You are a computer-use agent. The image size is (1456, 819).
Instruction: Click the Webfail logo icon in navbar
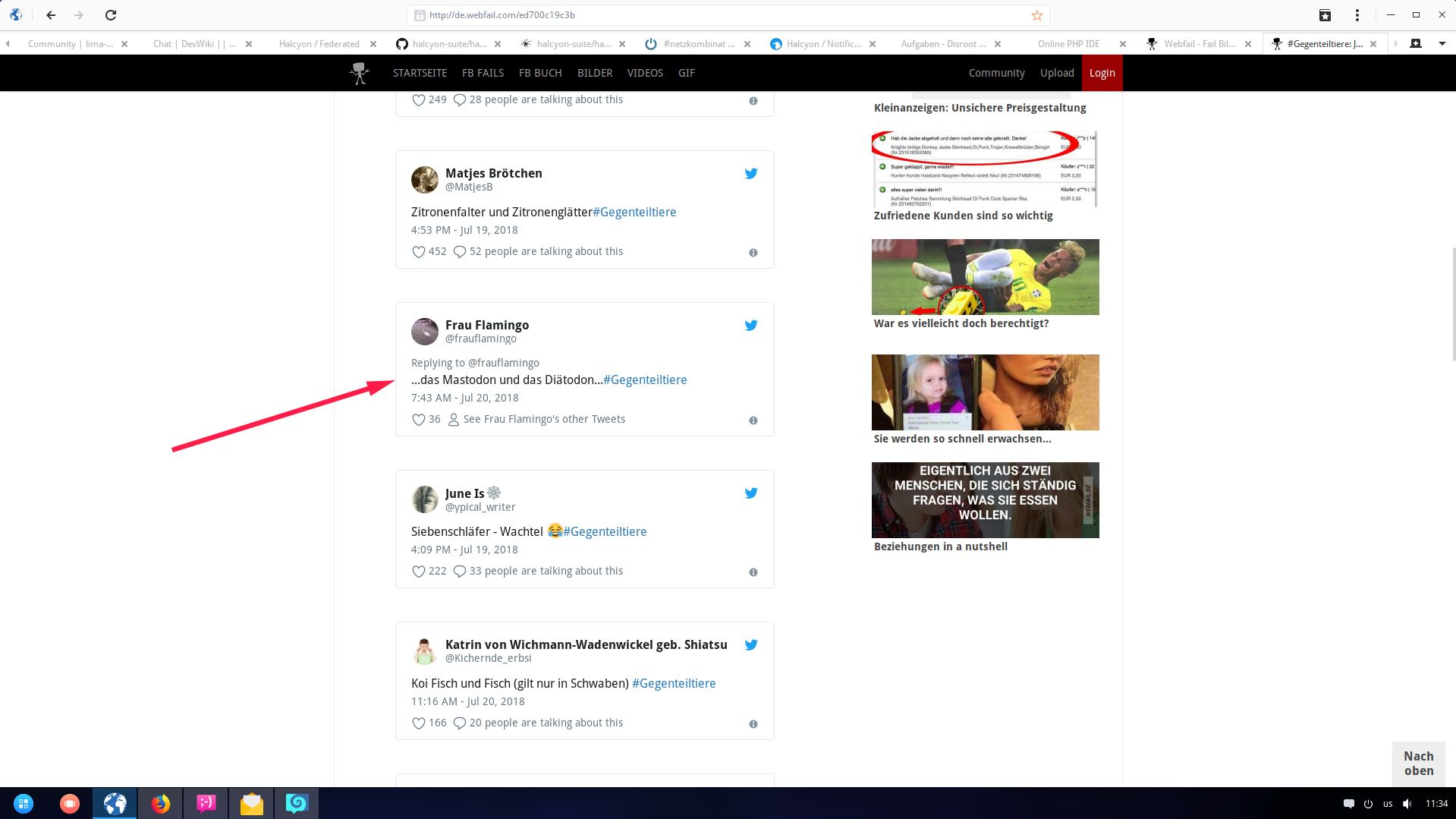tap(360, 74)
